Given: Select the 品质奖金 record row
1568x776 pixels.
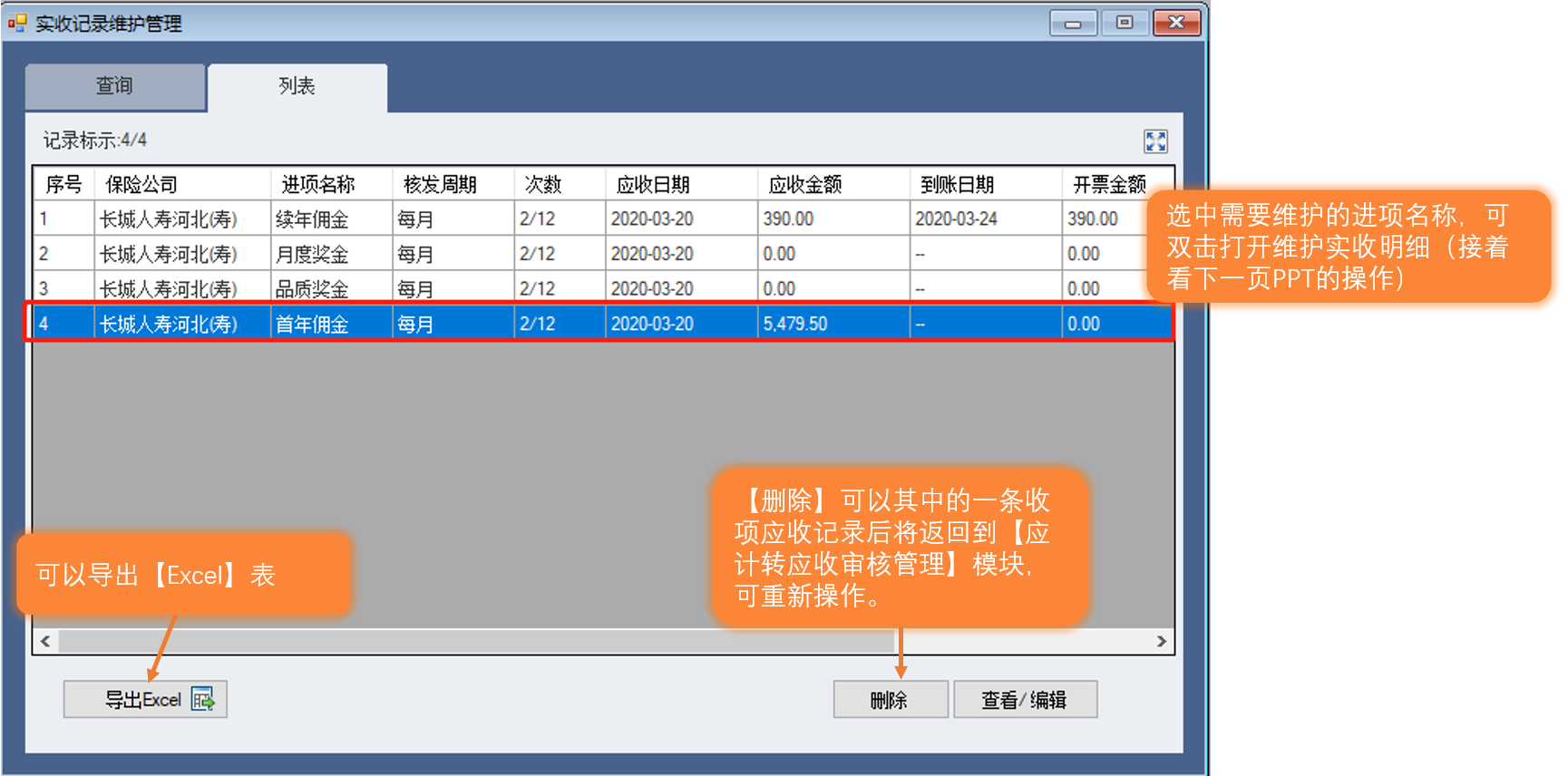Looking at the screenshot, I should [312, 289].
